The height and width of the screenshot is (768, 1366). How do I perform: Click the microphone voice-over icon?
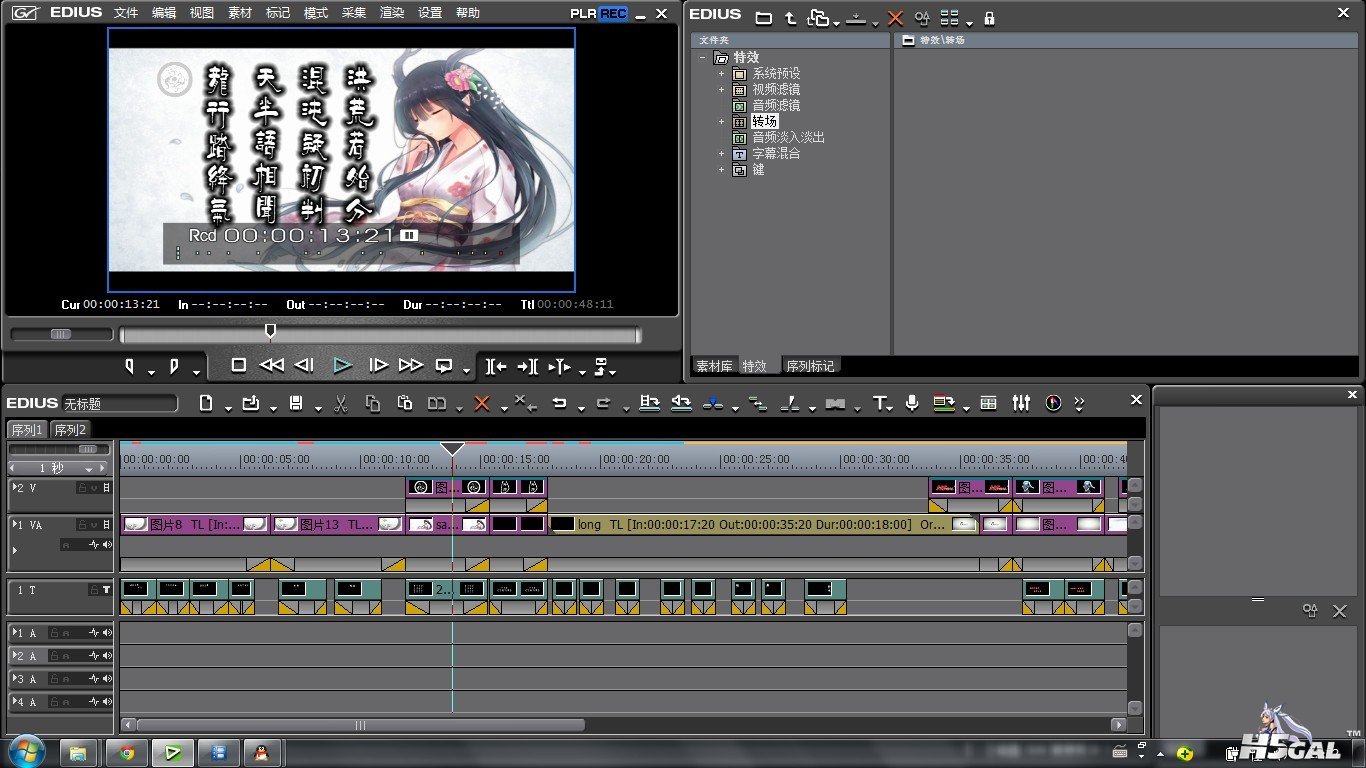coord(912,403)
